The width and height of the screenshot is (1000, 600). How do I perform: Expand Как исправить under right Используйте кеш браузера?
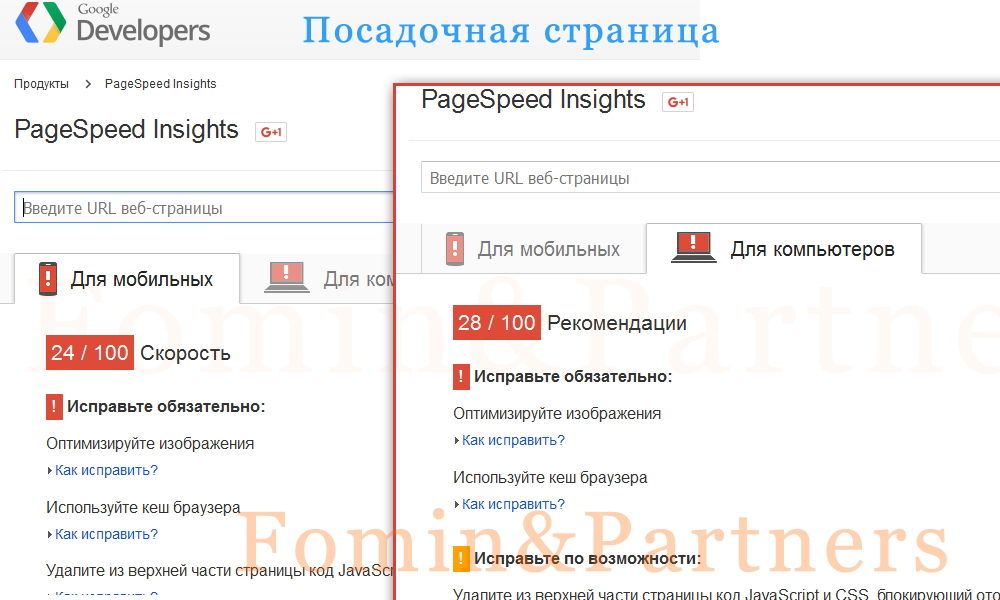513,504
